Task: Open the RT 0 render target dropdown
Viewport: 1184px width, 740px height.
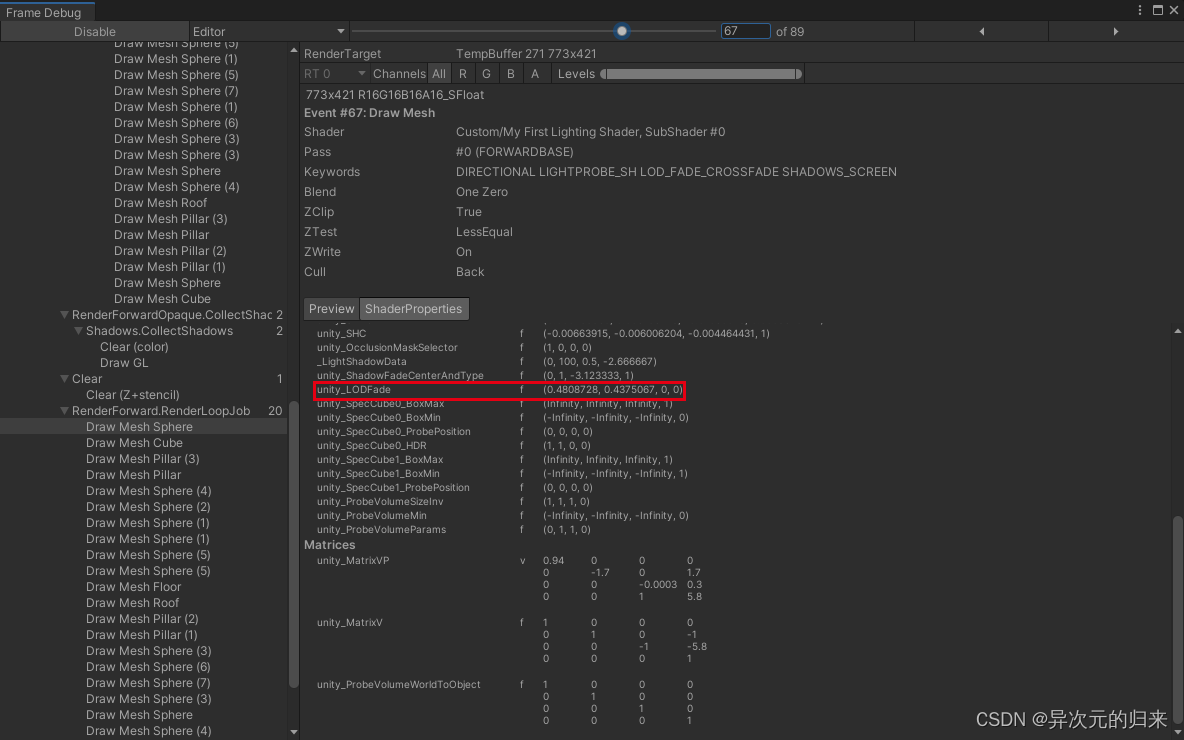Action: 335,73
